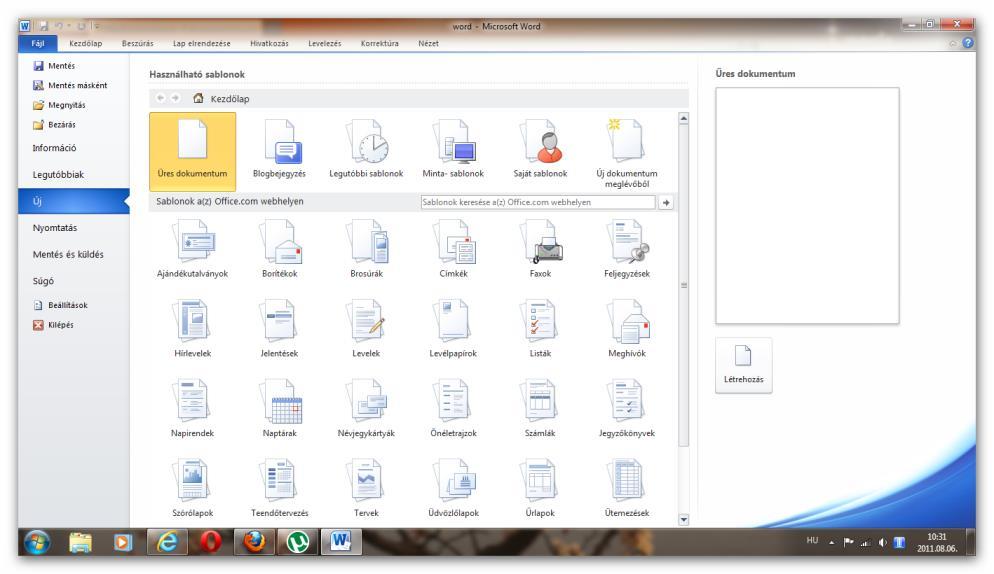Open Beállítások options
Viewport: 994px width, 574px height.
pos(60,305)
